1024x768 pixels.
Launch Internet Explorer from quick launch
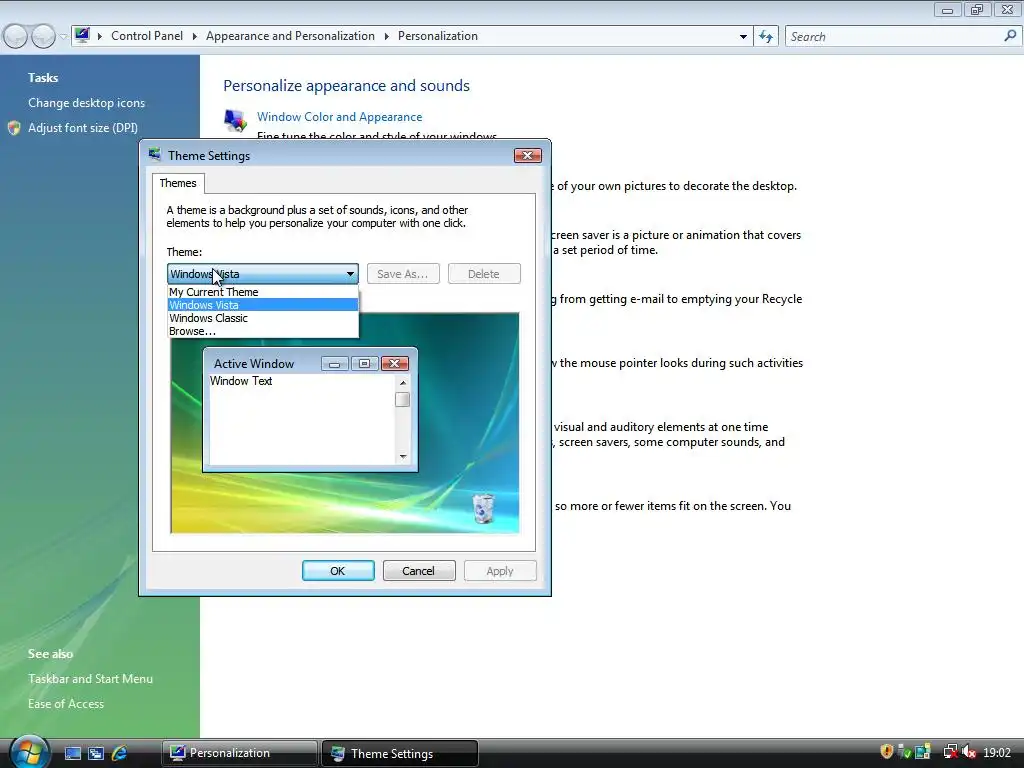(x=120, y=754)
